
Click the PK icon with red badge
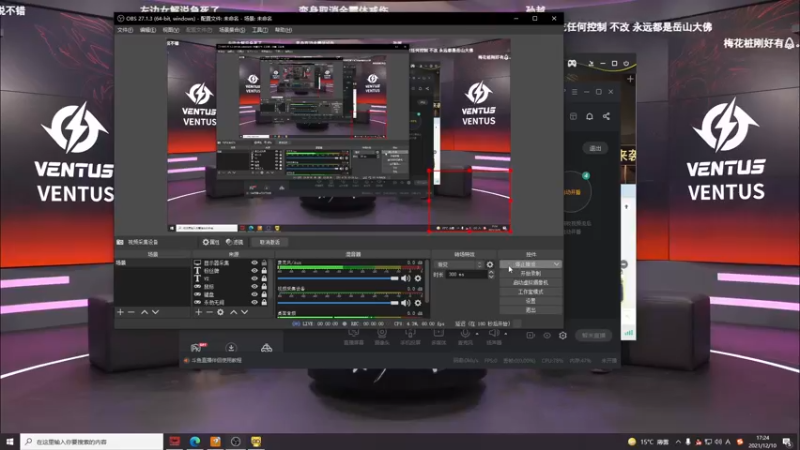click(197, 347)
